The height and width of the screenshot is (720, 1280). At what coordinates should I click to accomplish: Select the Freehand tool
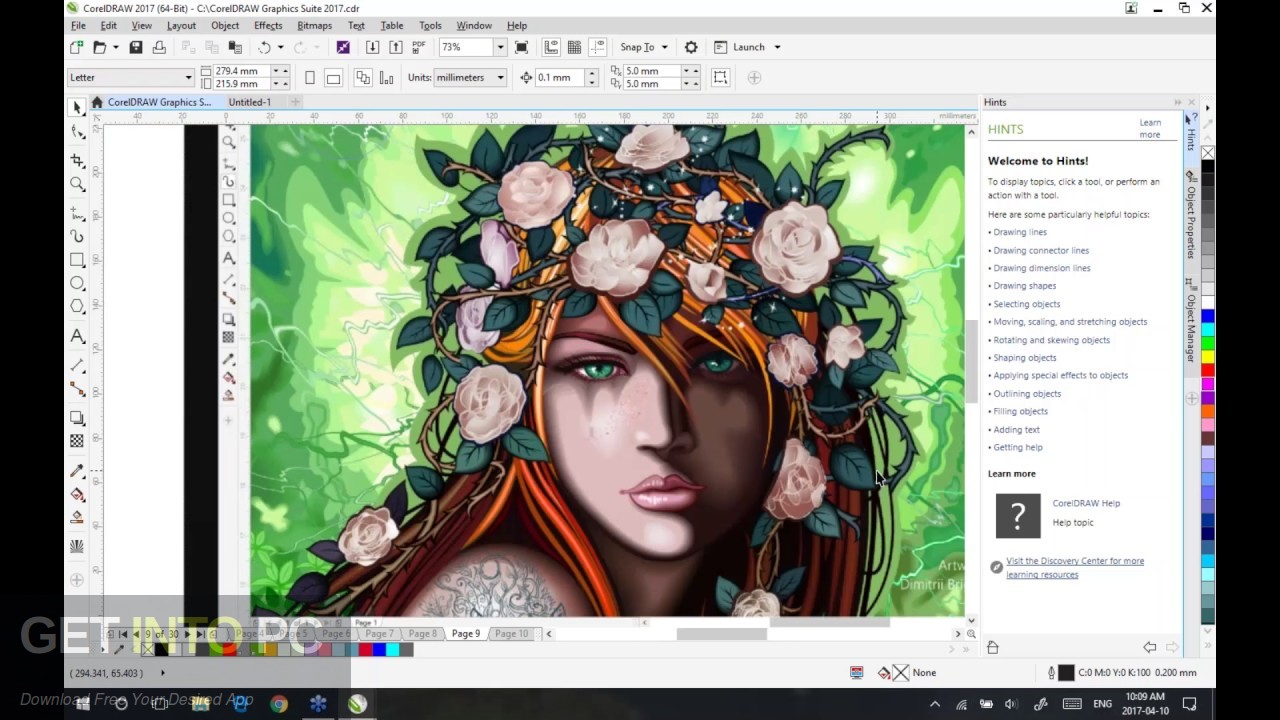[77, 213]
